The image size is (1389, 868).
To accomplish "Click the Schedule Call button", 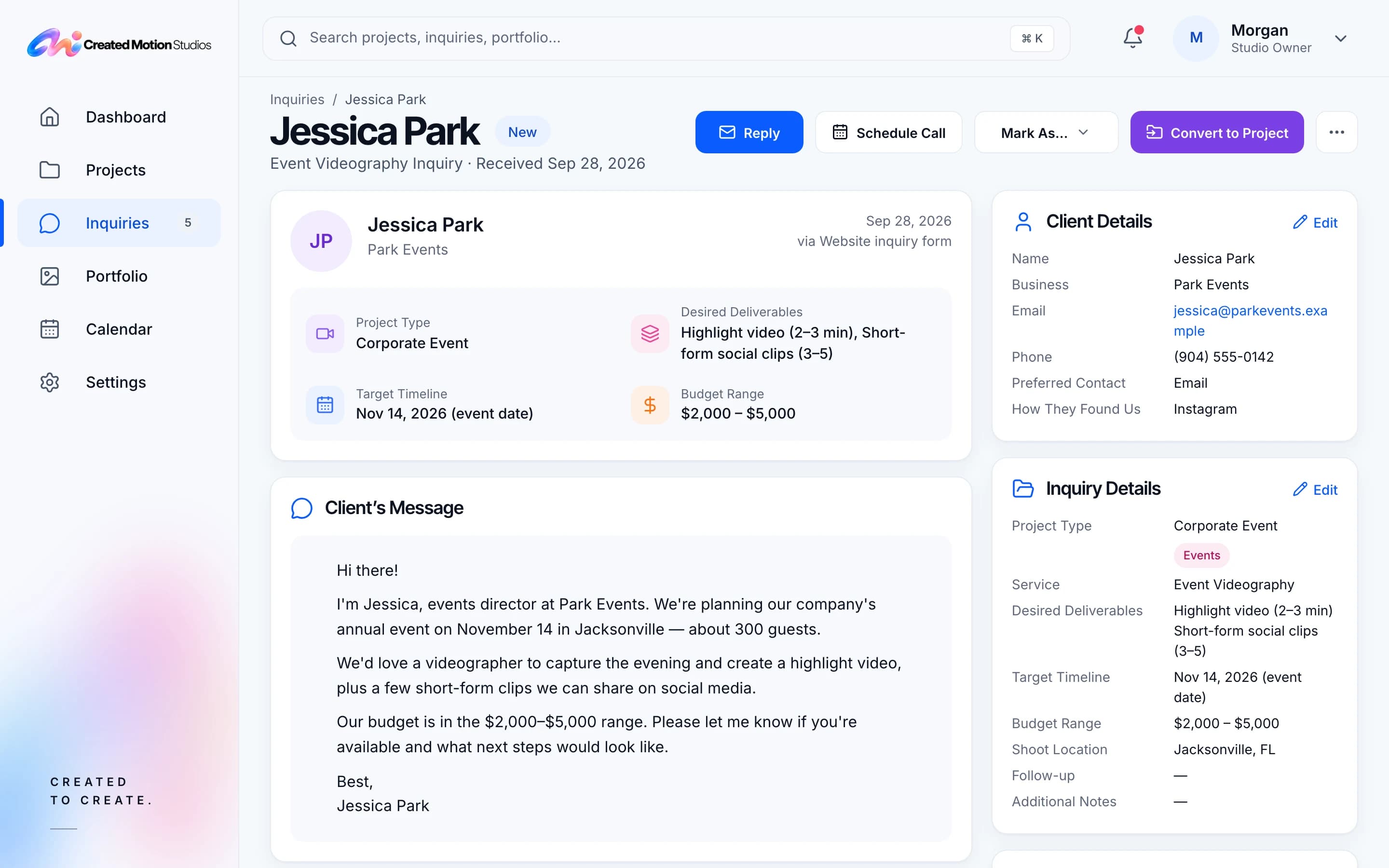I will click(x=888, y=133).
